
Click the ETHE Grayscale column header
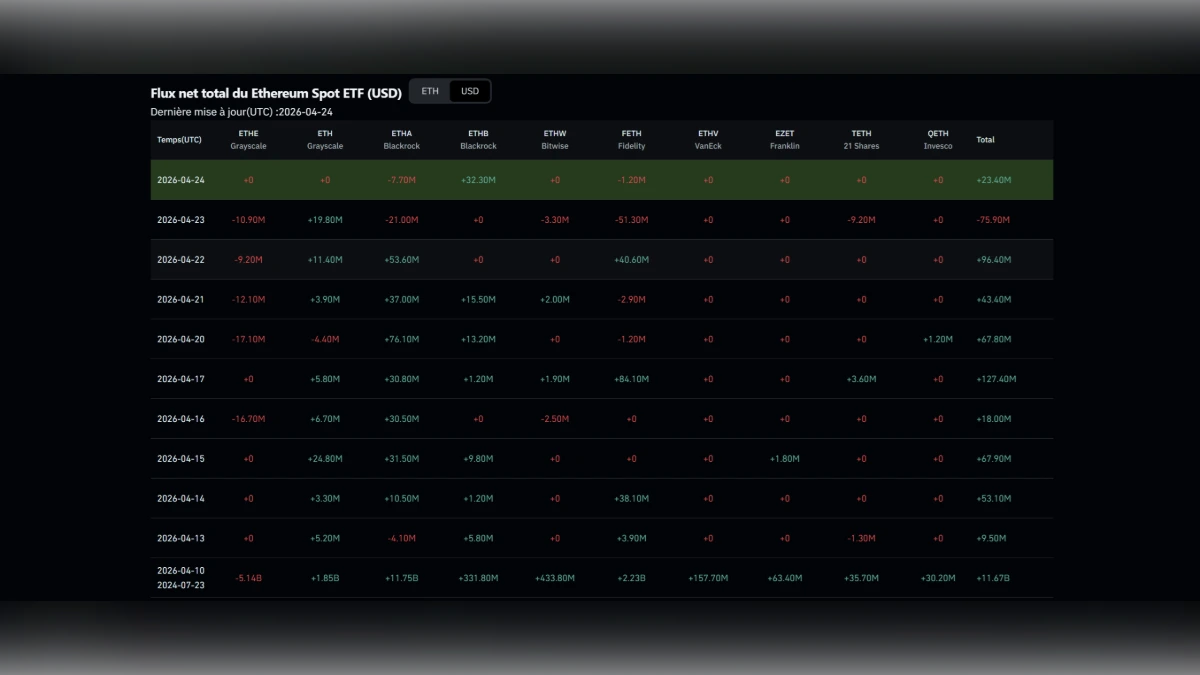click(249, 140)
